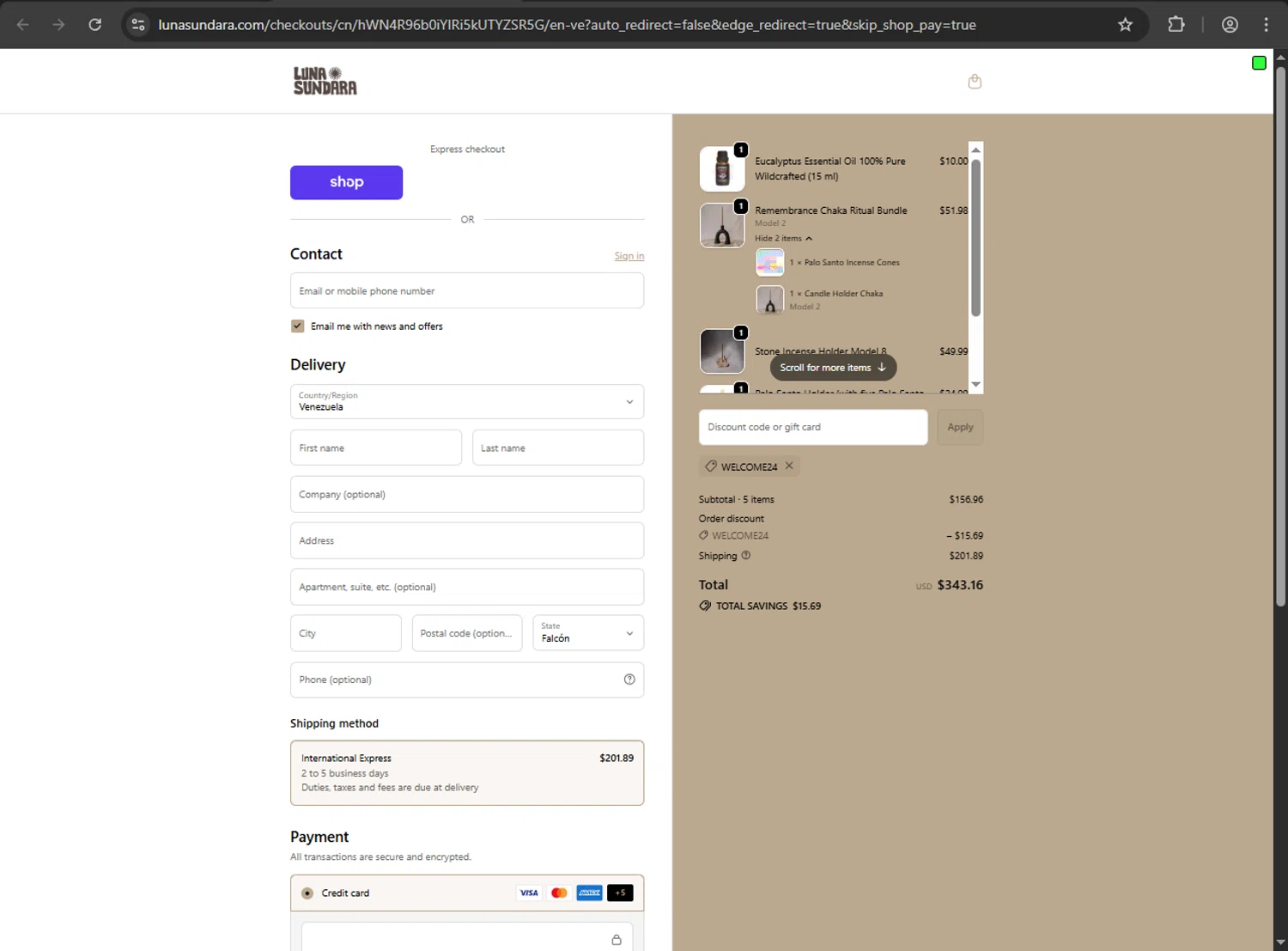The width and height of the screenshot is (1288, 951).
Task: Select International Express shipping method
Action: [467, 773]
